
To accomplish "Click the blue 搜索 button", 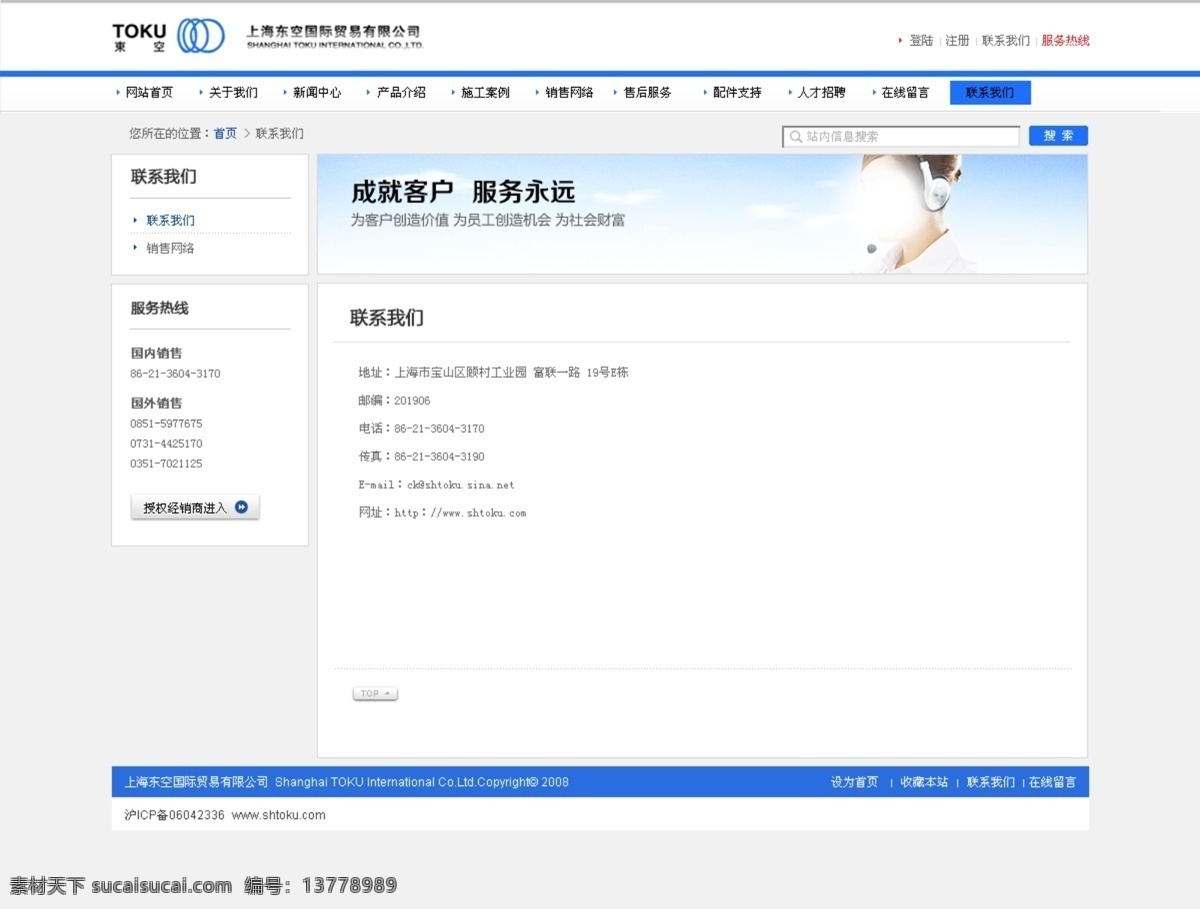I will pos(1058,136).
